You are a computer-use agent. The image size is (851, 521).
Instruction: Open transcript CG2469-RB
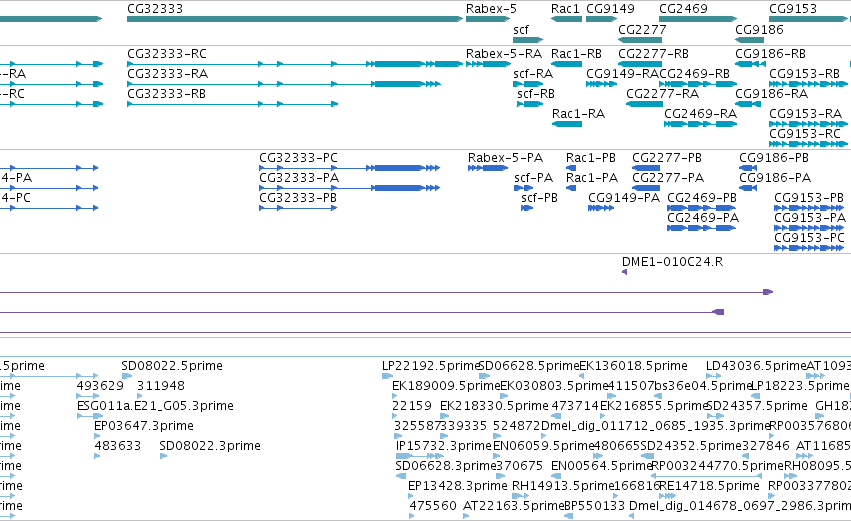pyautogui.click(x=698, y=84)
